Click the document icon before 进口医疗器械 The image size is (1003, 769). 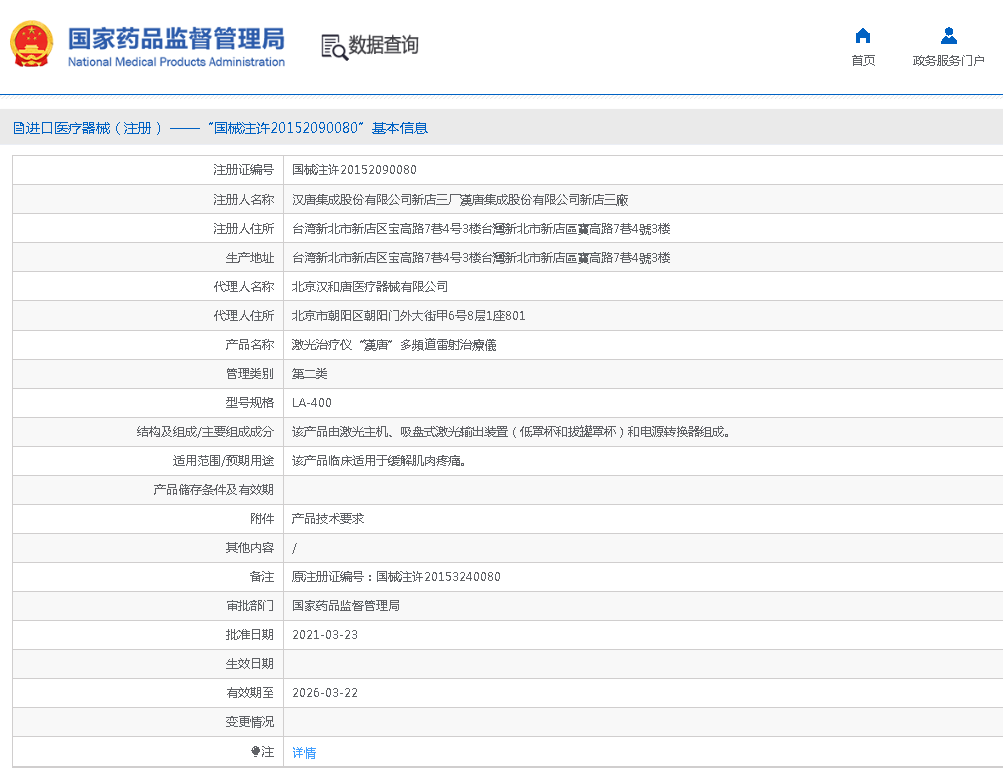pos(17,128)
